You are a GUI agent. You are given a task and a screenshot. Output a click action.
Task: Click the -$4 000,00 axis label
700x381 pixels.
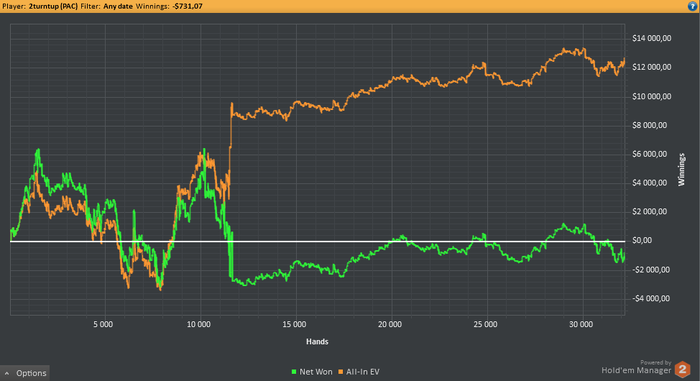pos(651,298)
